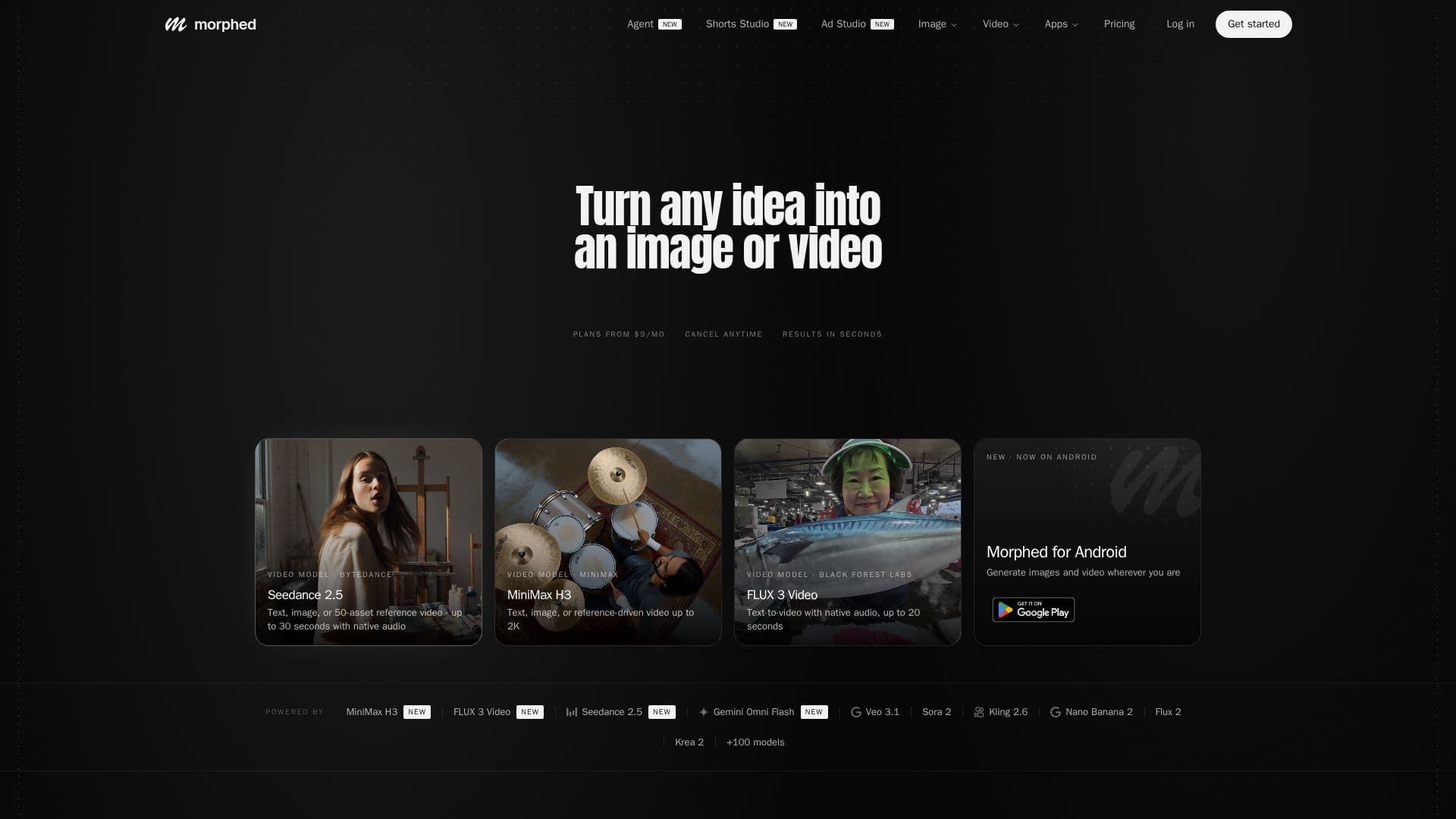
Task: Expand the Image dropdown menu
Action: [937, 24]
